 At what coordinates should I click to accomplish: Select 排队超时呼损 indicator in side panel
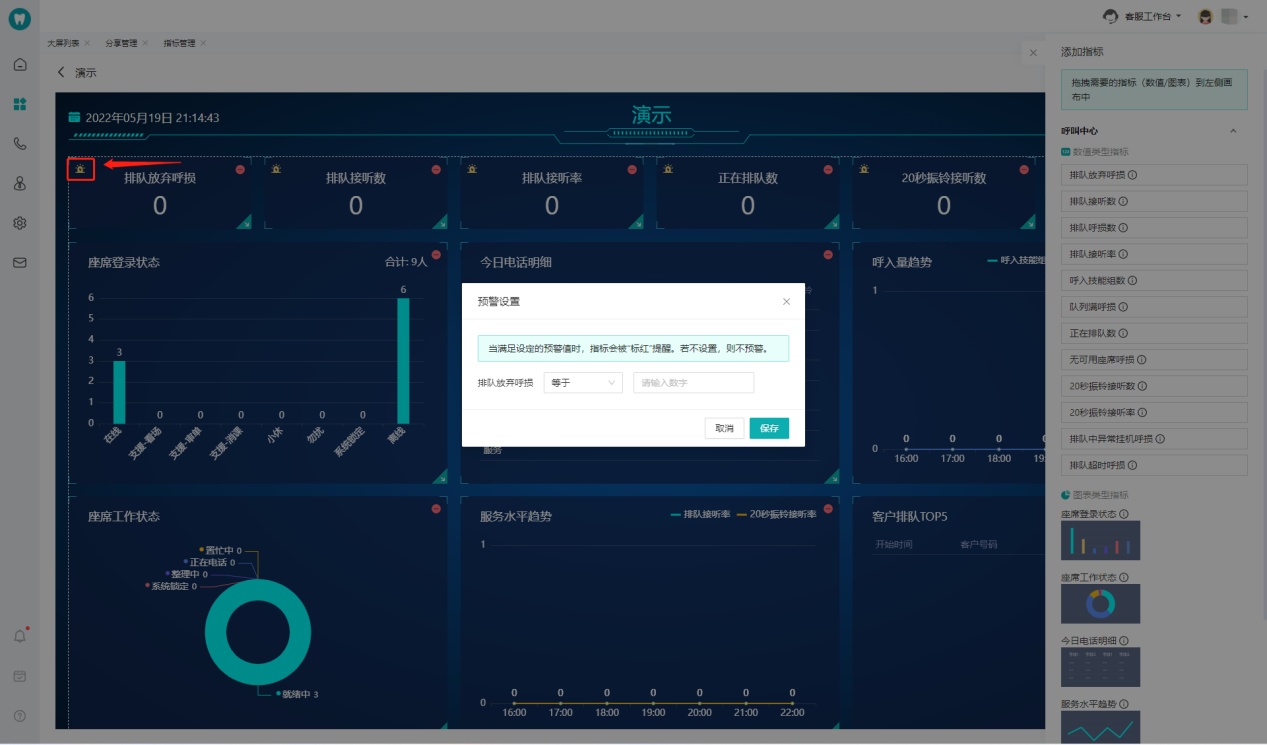point(1154,465)
